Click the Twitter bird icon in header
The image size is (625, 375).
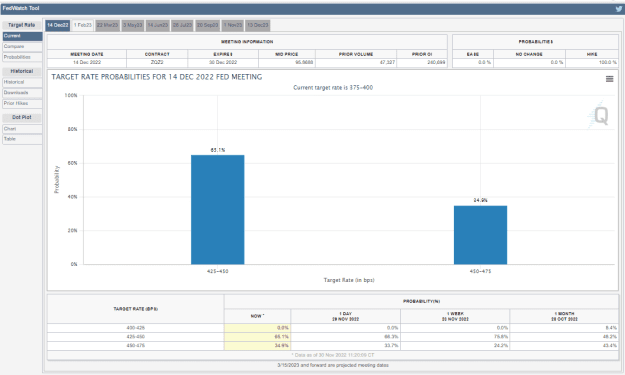coord(618,9)
